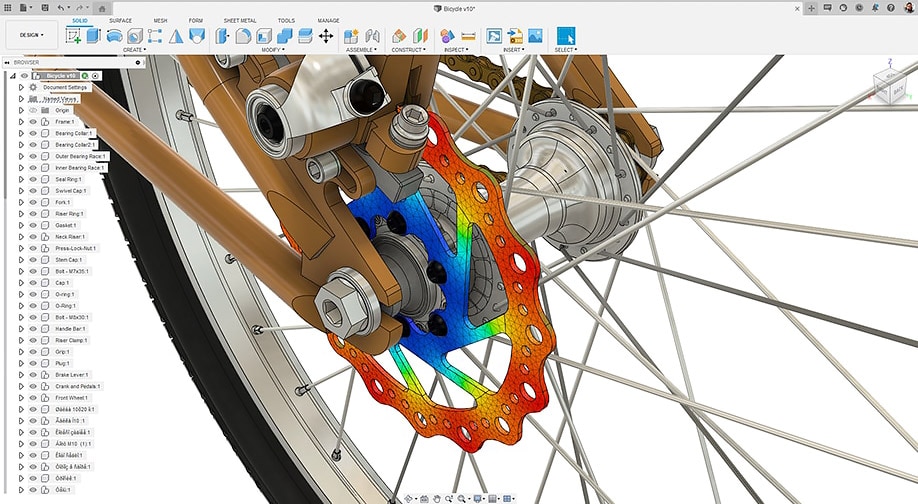This screenshot has height=504, width=918.
Task: Expand the Document Settings node
Action: 21,87
